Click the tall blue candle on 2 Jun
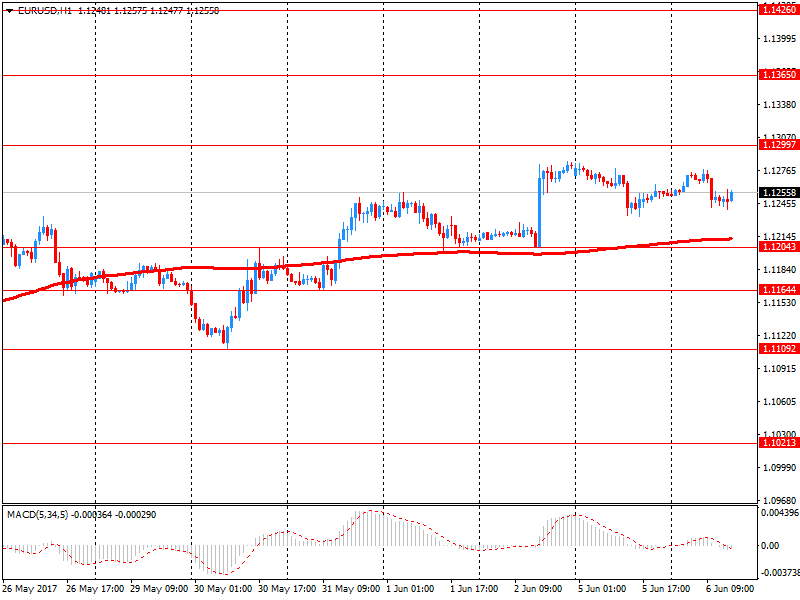The width and height of the screenshot is (800, 600). [539, 206]
